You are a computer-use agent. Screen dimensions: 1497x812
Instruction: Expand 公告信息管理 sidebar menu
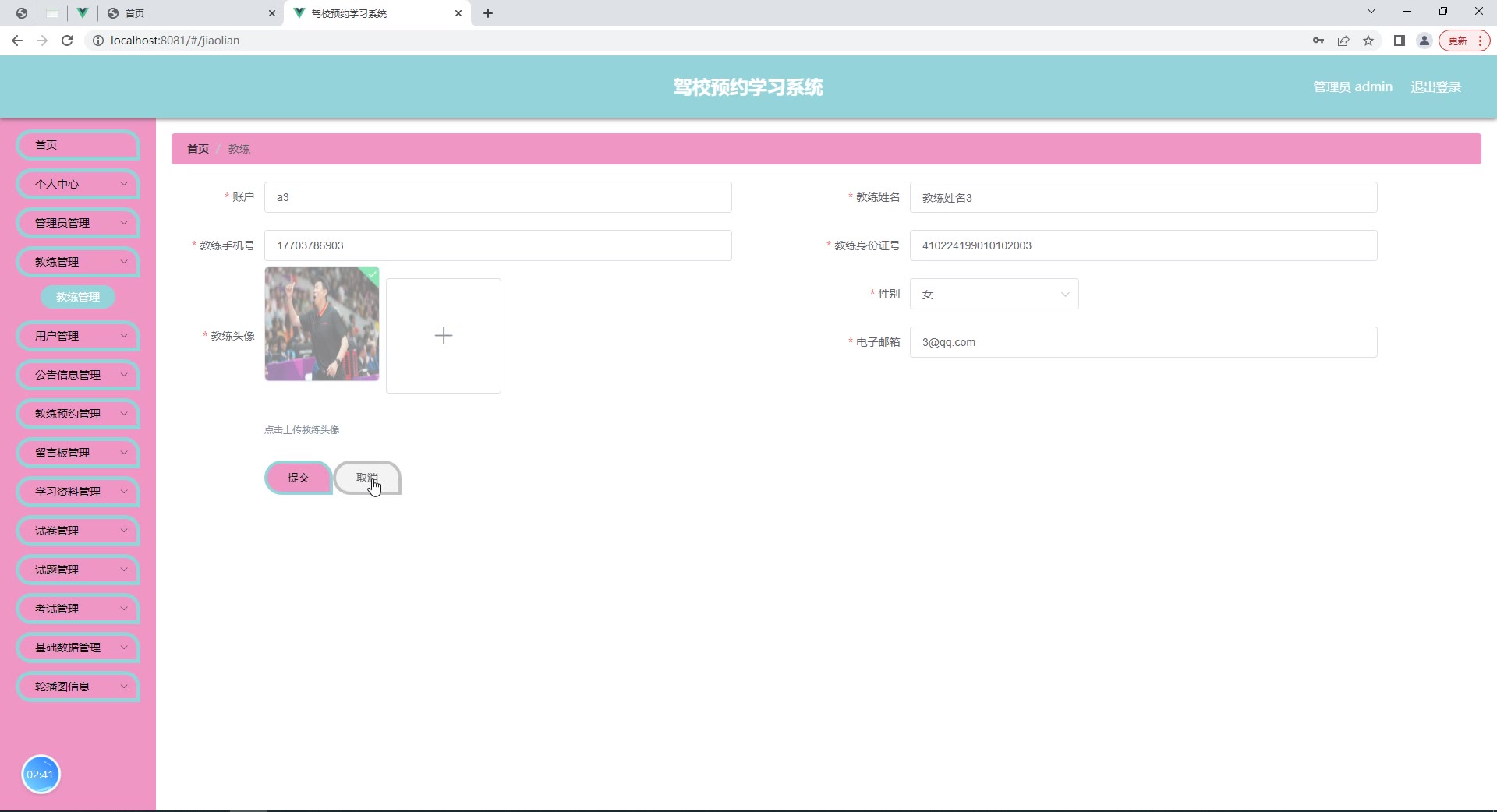point(78,375)
